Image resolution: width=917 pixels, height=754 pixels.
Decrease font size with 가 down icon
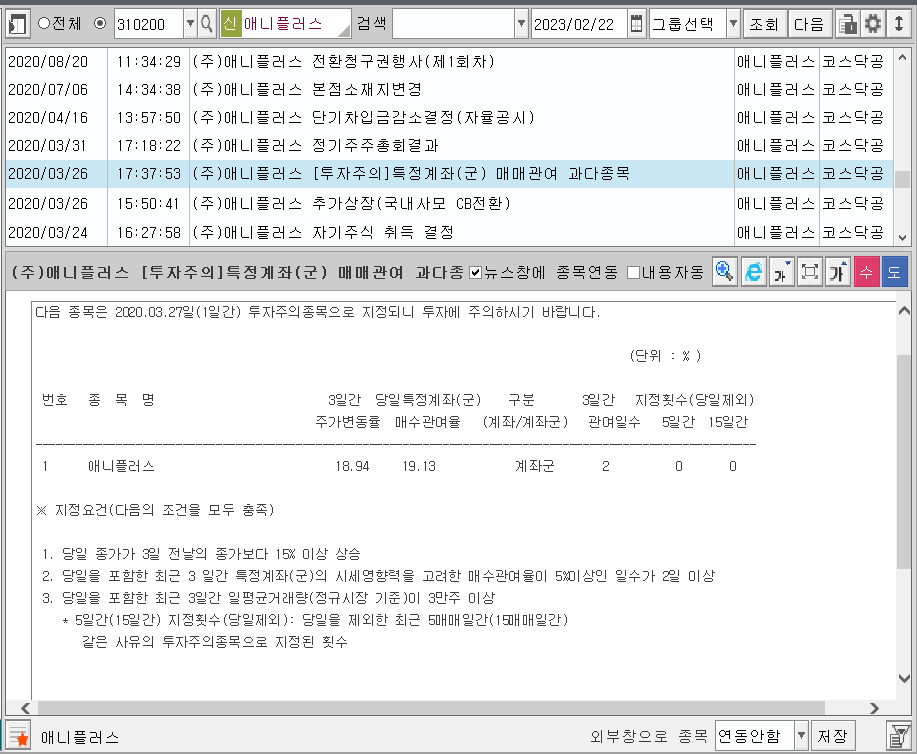click(x=782, y=272)
